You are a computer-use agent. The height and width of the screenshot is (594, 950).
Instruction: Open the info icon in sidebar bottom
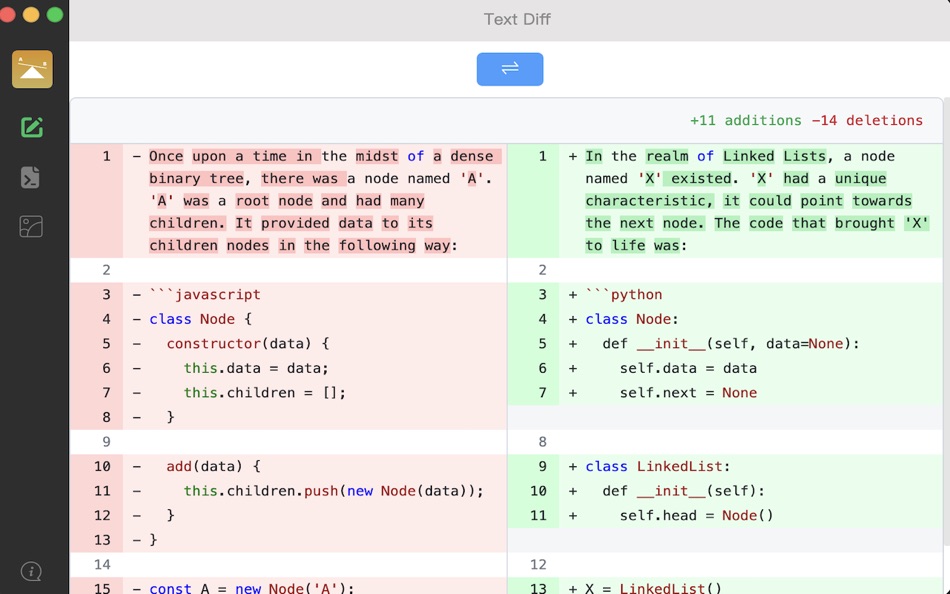pyautogui.click(x=31, y=571)
